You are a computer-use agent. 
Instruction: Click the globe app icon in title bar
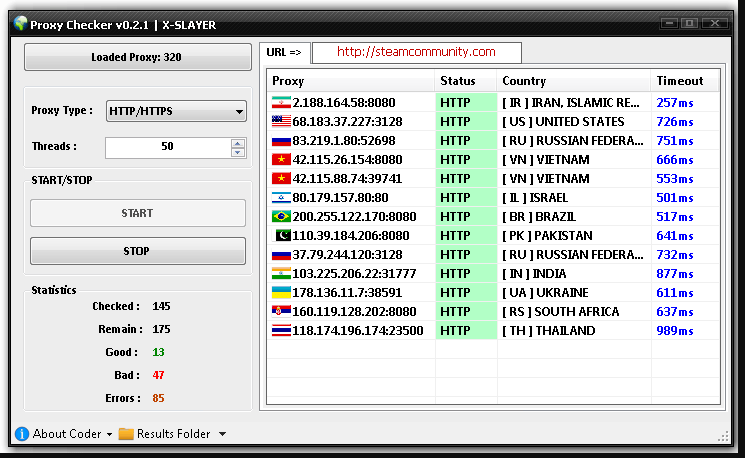[x=20, y=24]
